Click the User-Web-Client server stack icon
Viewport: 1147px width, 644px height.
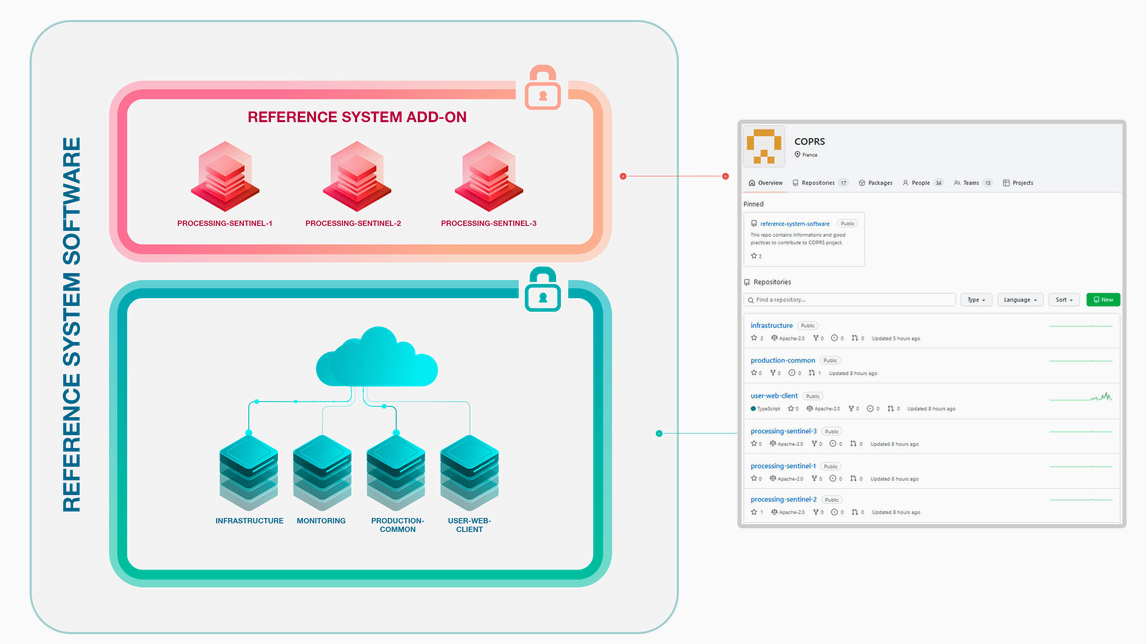tap(469, 472)
